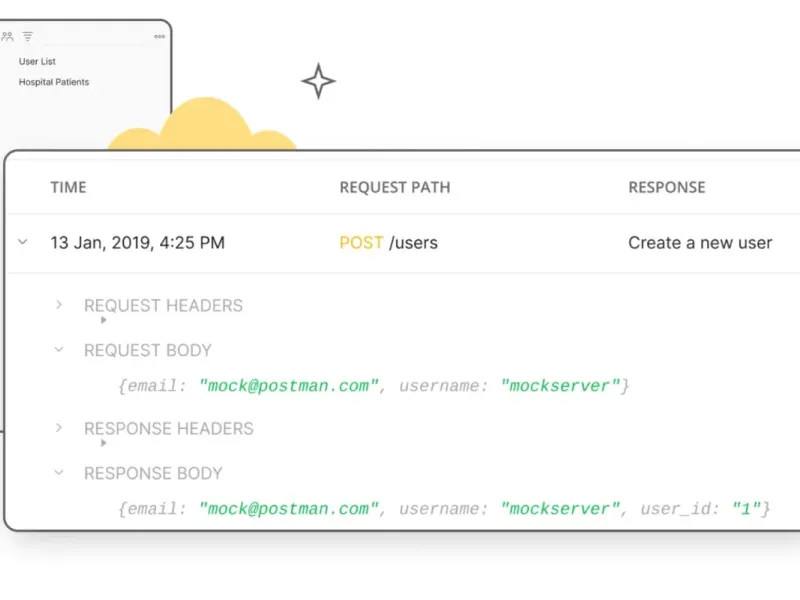Collapse the RESPONSE BODY section chevron
This screenshot has height=600, width=800.
click(59, 472)
